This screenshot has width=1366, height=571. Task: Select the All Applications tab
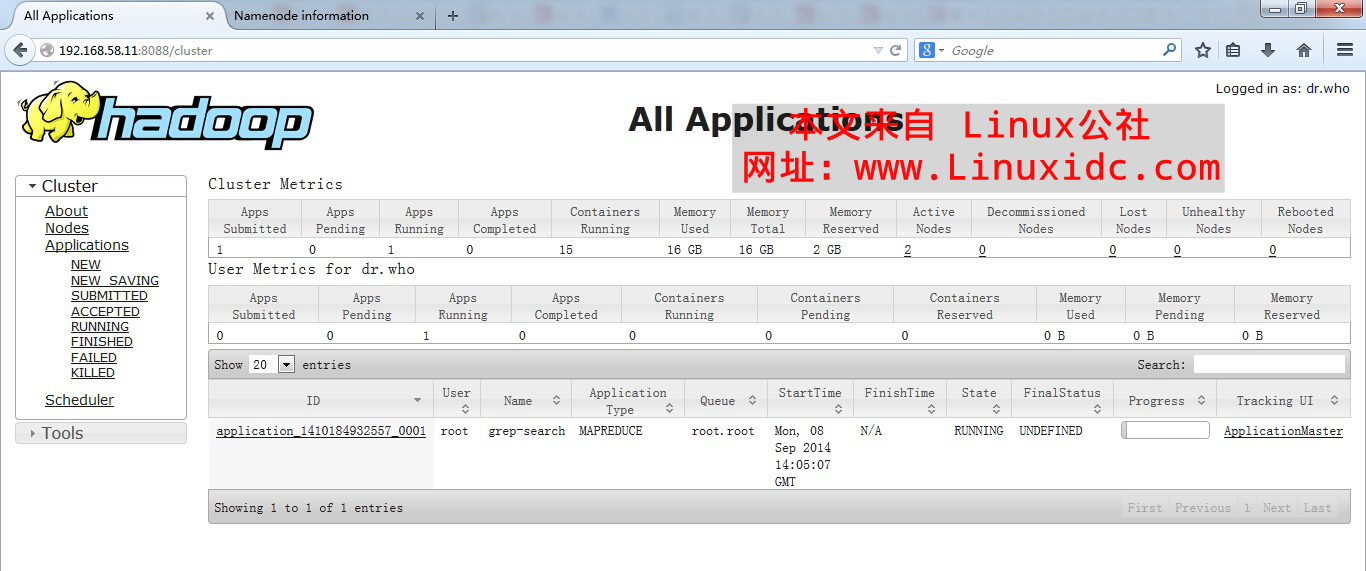pyautogui.click(x=69, y=16)
